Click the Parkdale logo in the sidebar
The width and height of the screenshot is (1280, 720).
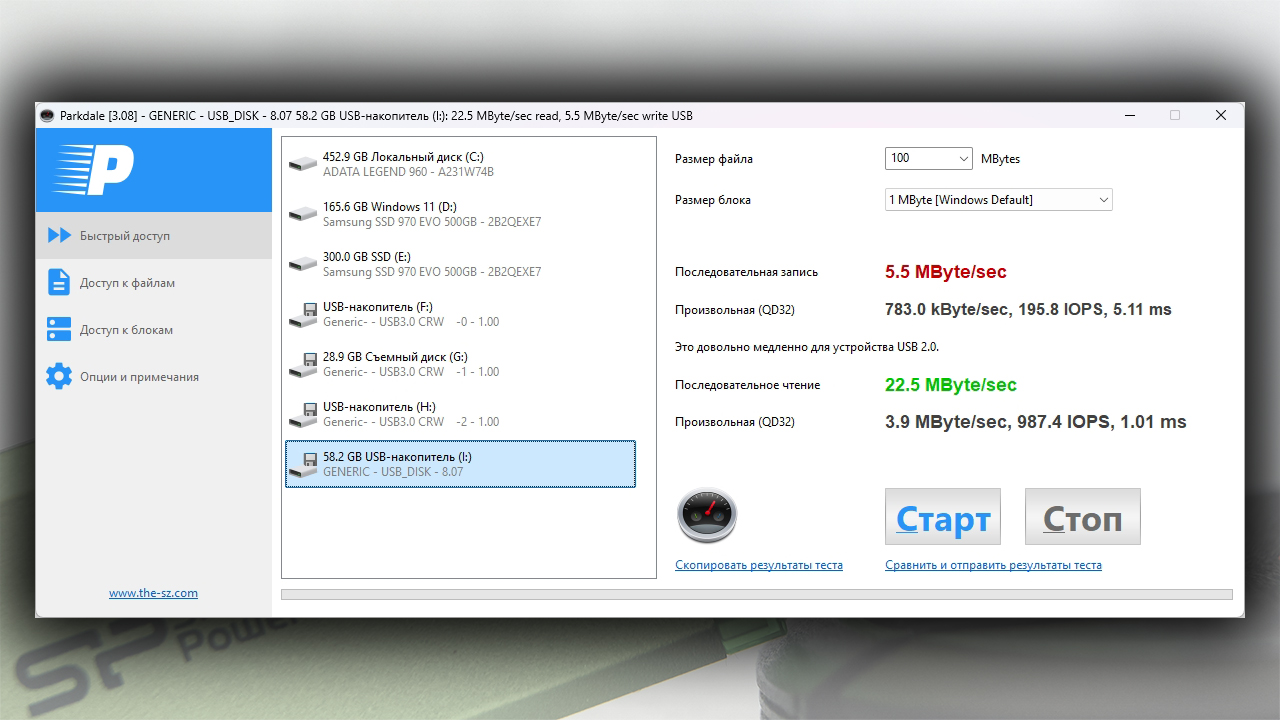click(x=93, y=170)
